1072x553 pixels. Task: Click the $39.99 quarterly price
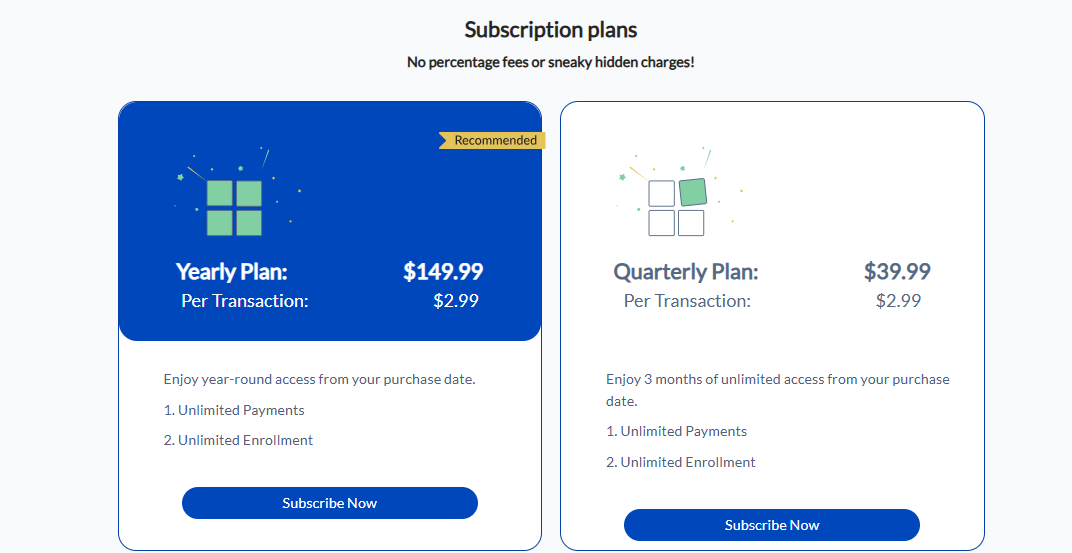(897, 271)
